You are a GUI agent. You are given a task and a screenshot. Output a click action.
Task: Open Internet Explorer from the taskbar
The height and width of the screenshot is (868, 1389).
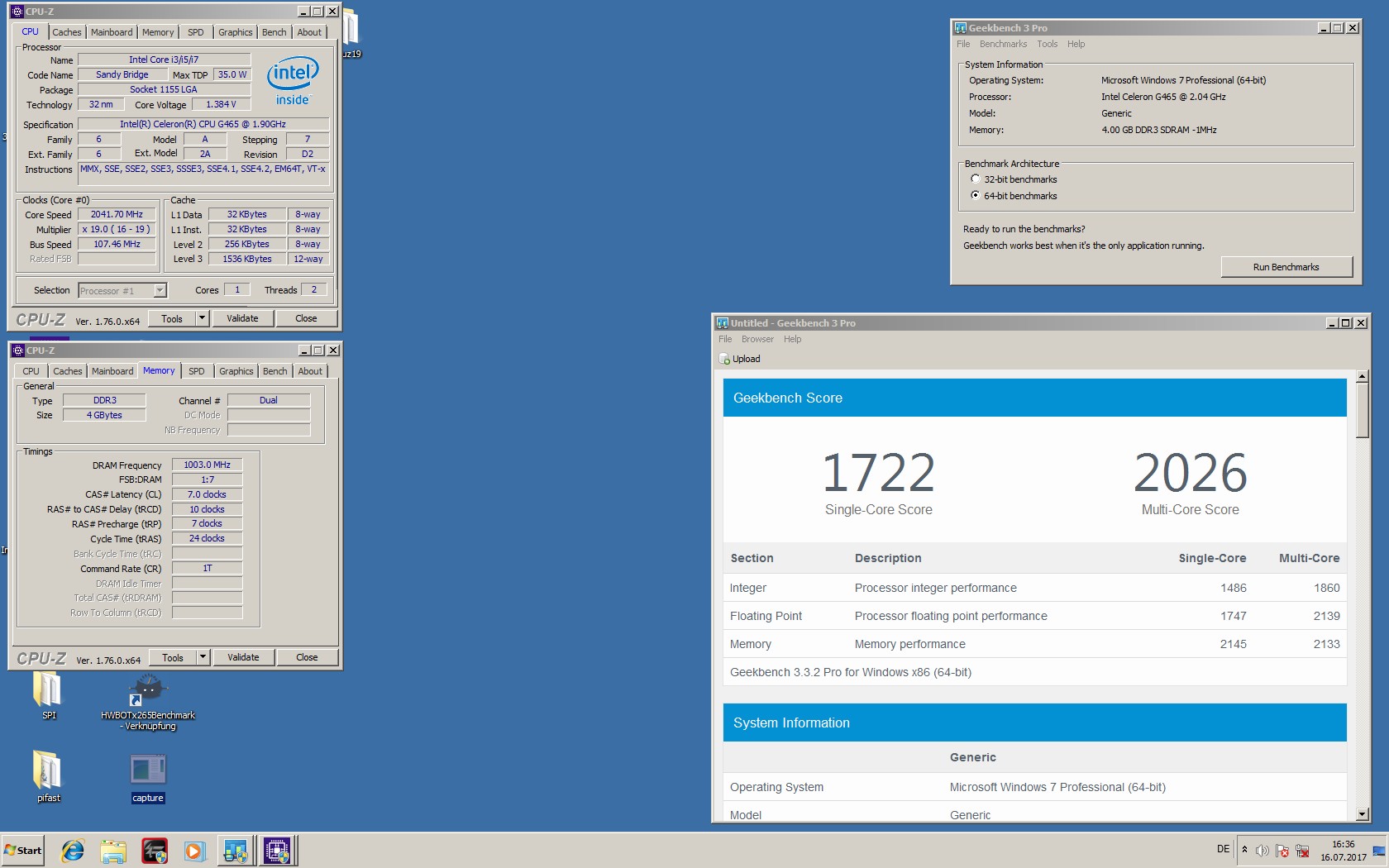(73, 850)
